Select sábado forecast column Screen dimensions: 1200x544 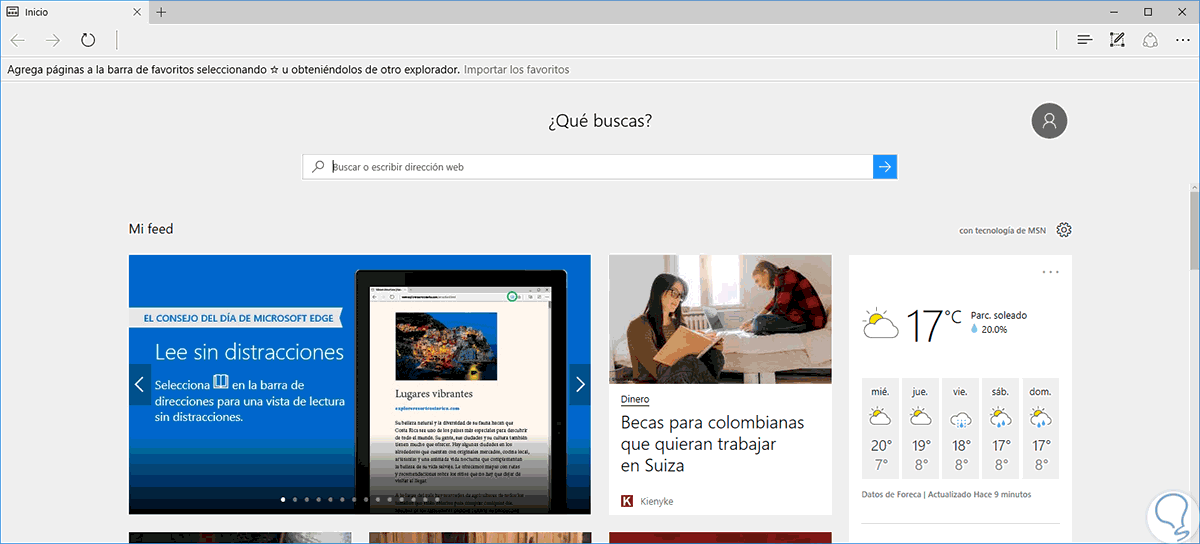[x=1000, y=427]
